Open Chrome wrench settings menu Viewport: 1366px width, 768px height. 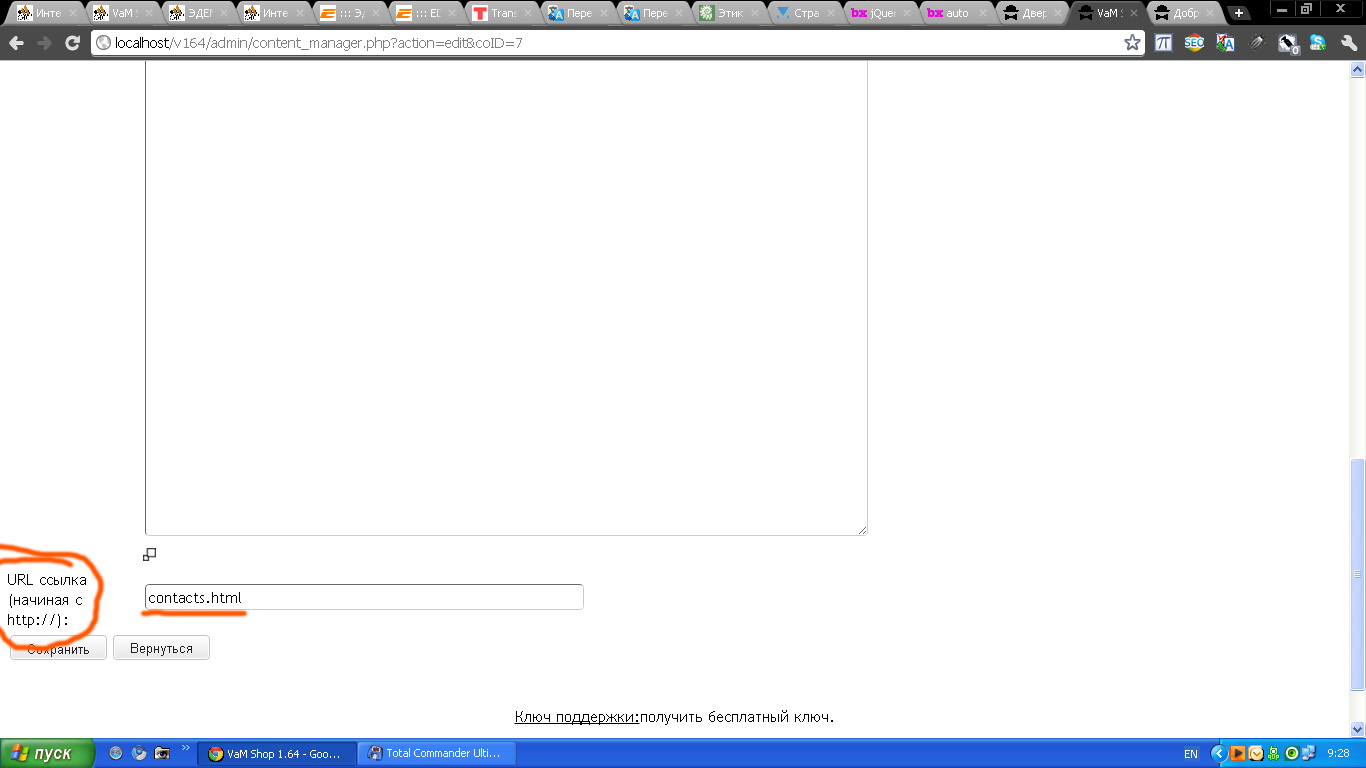pyautogui.click(x=1348, y=43)
